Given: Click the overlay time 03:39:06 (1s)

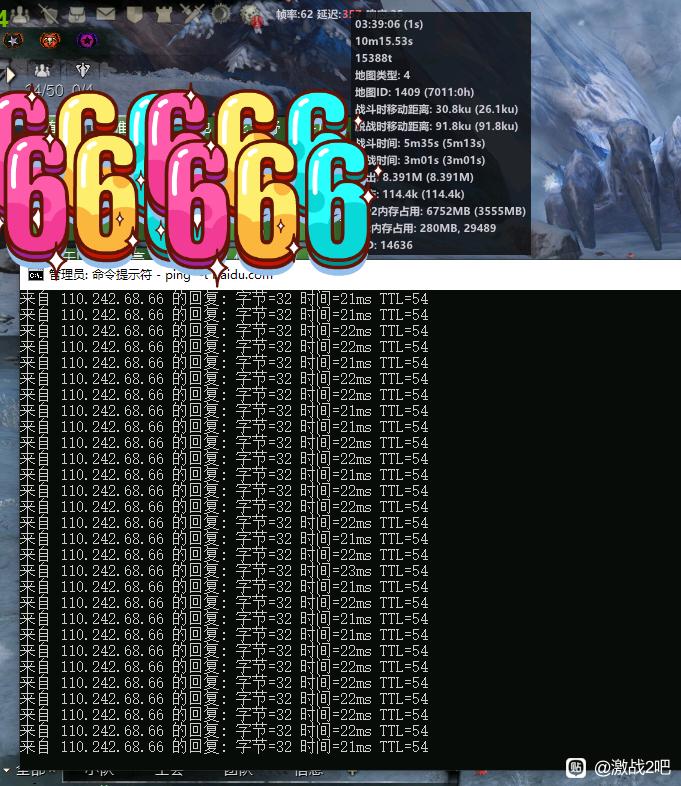Looking at the screenshot, I should pyautogui.click(x=389, y=24).
